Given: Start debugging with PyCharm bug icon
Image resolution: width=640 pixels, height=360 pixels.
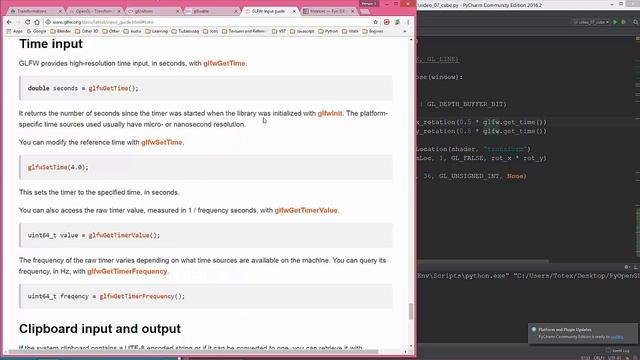Looking at the screenshot, I should pyautogui.click(x=624, y=22).
